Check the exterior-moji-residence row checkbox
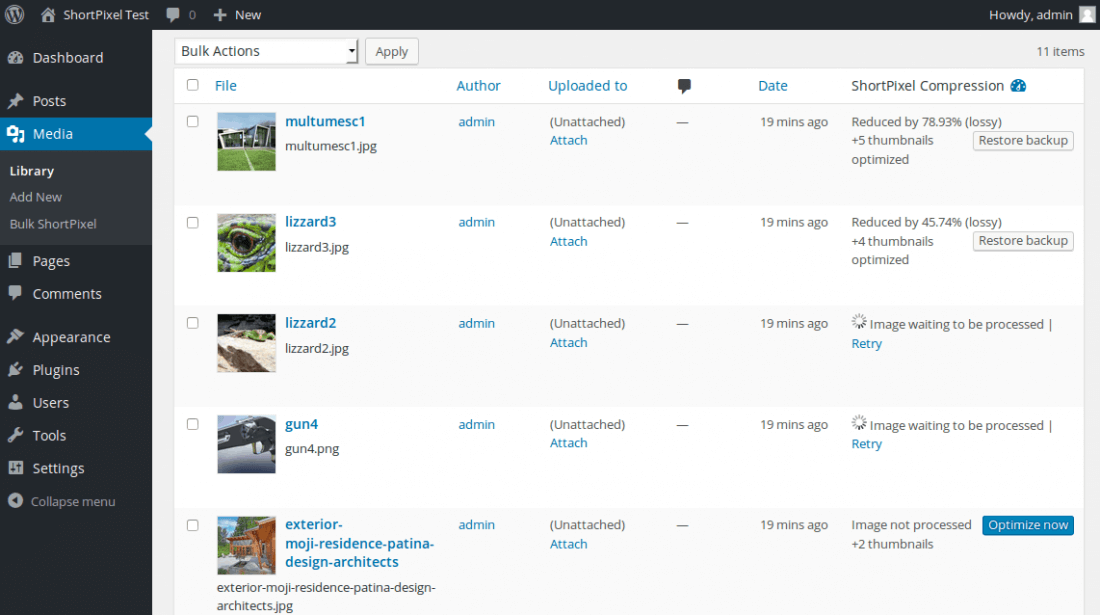 click(x=193, y=525)
